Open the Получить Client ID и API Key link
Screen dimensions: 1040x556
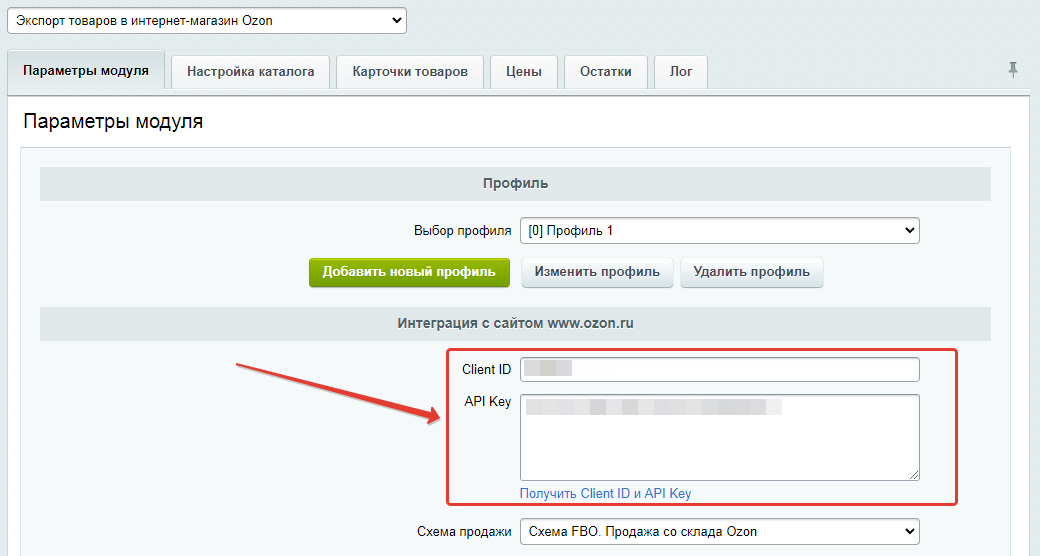[x=606, y=493]
